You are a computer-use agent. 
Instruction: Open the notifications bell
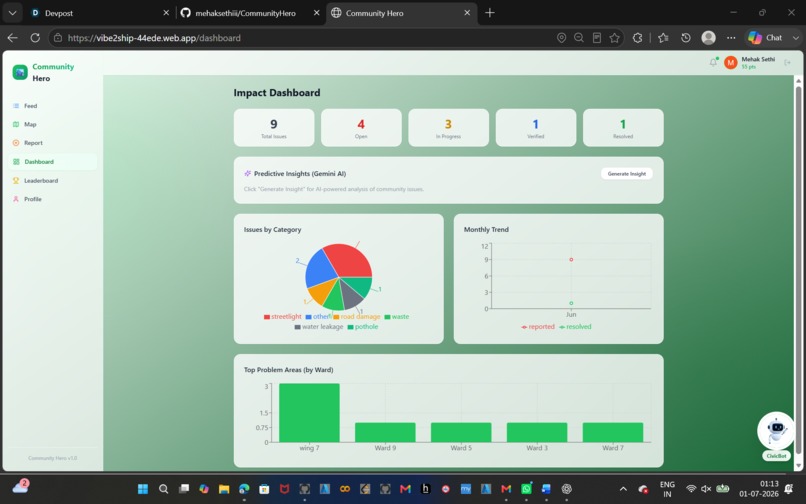[713, 62]
